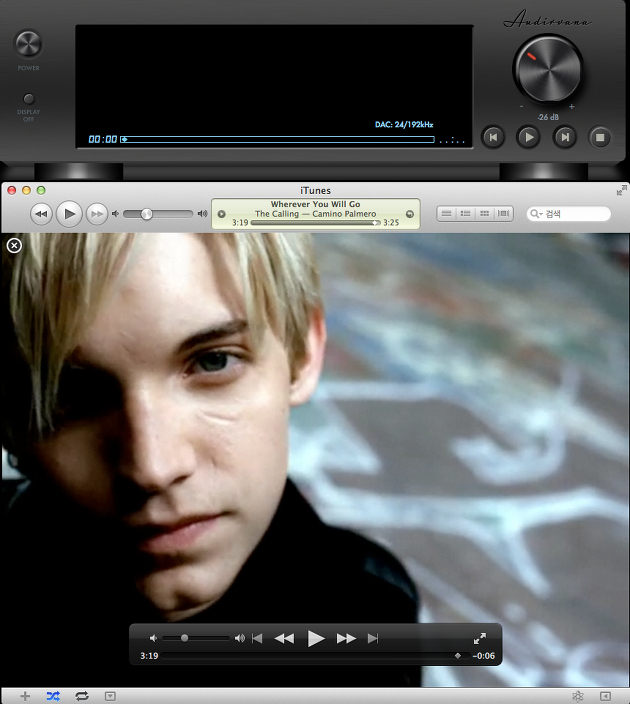Viewport: 630px width, 704px height.
Task: Toggle artwork viewer button in bottom bar
Action: (x=110, y=696)
